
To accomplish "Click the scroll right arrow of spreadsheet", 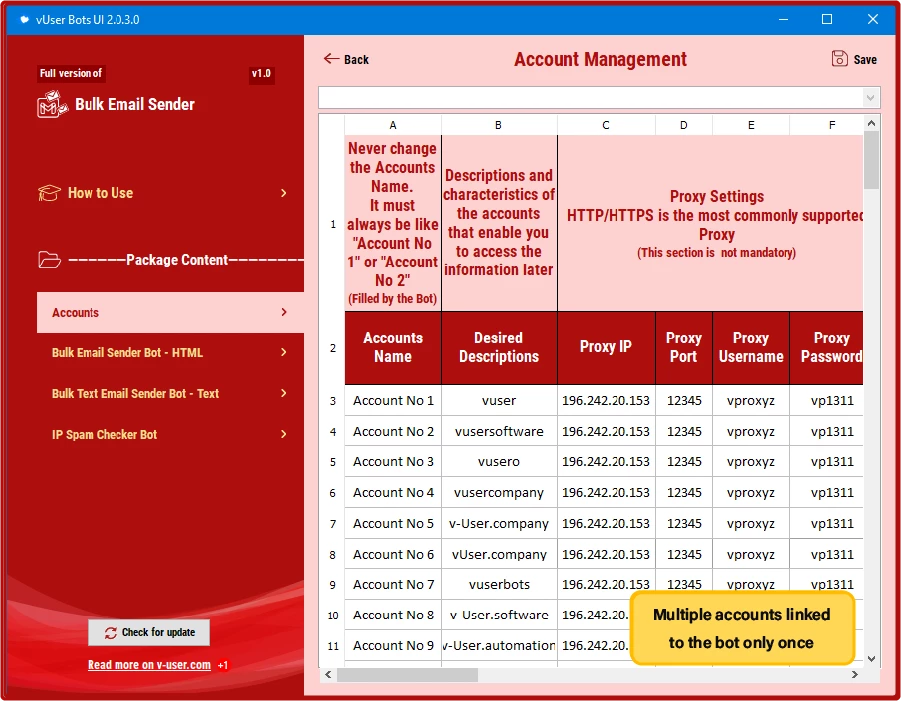I will 854,675.
